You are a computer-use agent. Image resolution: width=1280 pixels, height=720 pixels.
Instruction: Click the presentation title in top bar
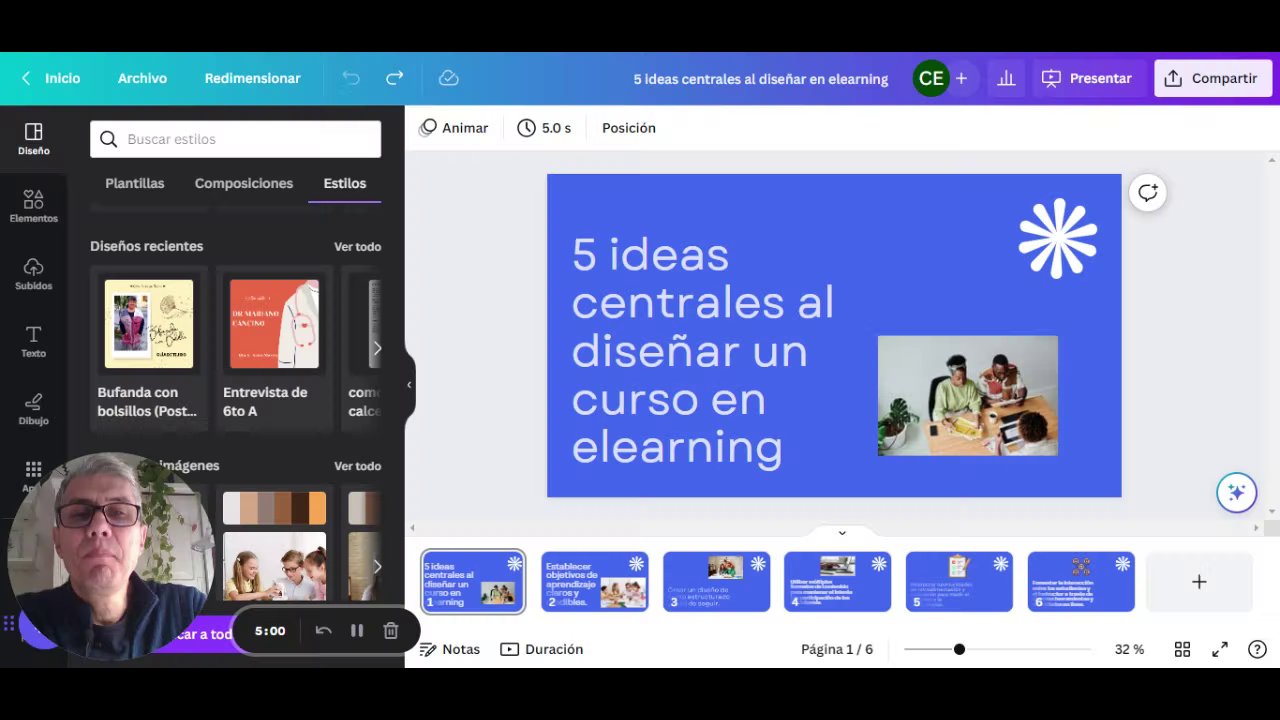(x=760, y=78)
